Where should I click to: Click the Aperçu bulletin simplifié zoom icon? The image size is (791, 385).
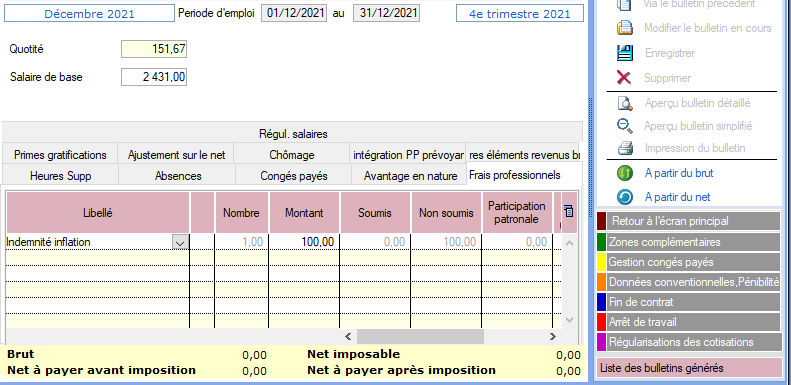pyautogui.click(x=625, y=125)
